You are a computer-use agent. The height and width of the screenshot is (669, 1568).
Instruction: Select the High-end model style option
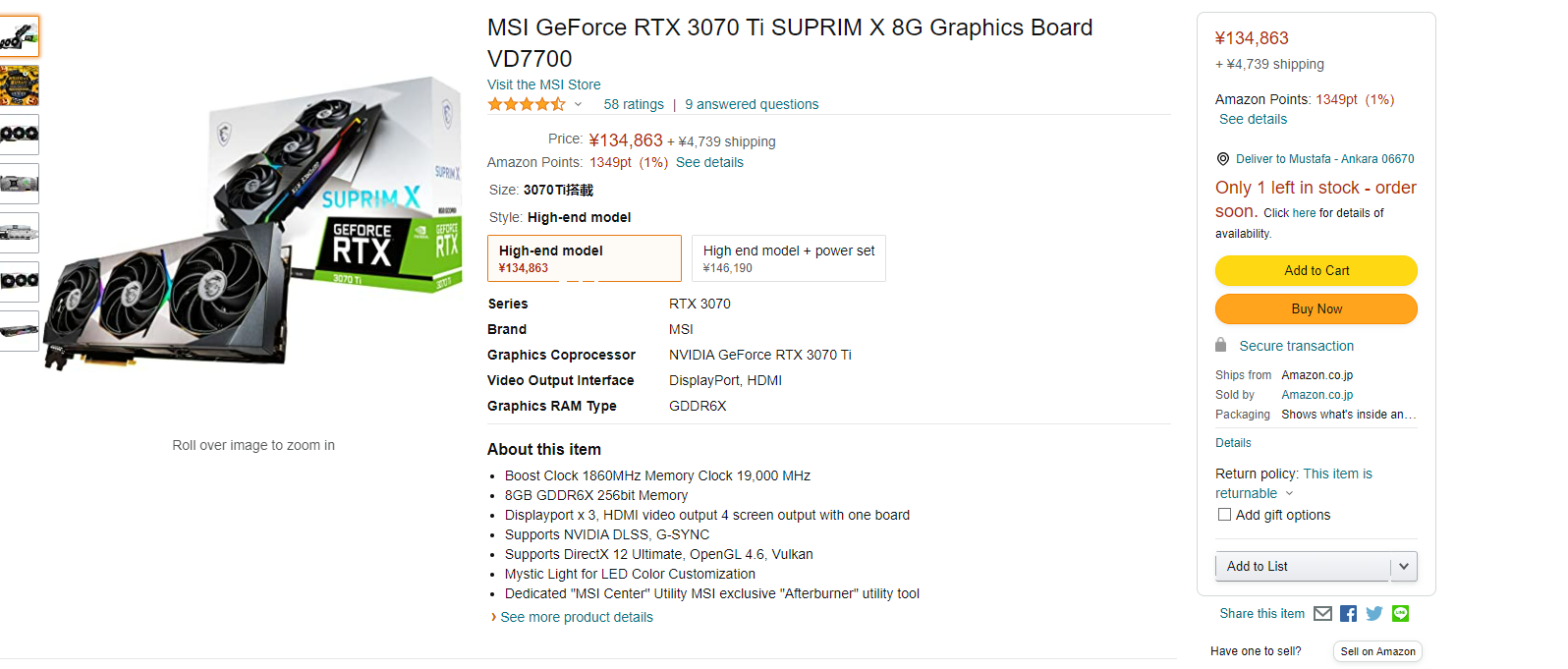[x=584, y=258]
